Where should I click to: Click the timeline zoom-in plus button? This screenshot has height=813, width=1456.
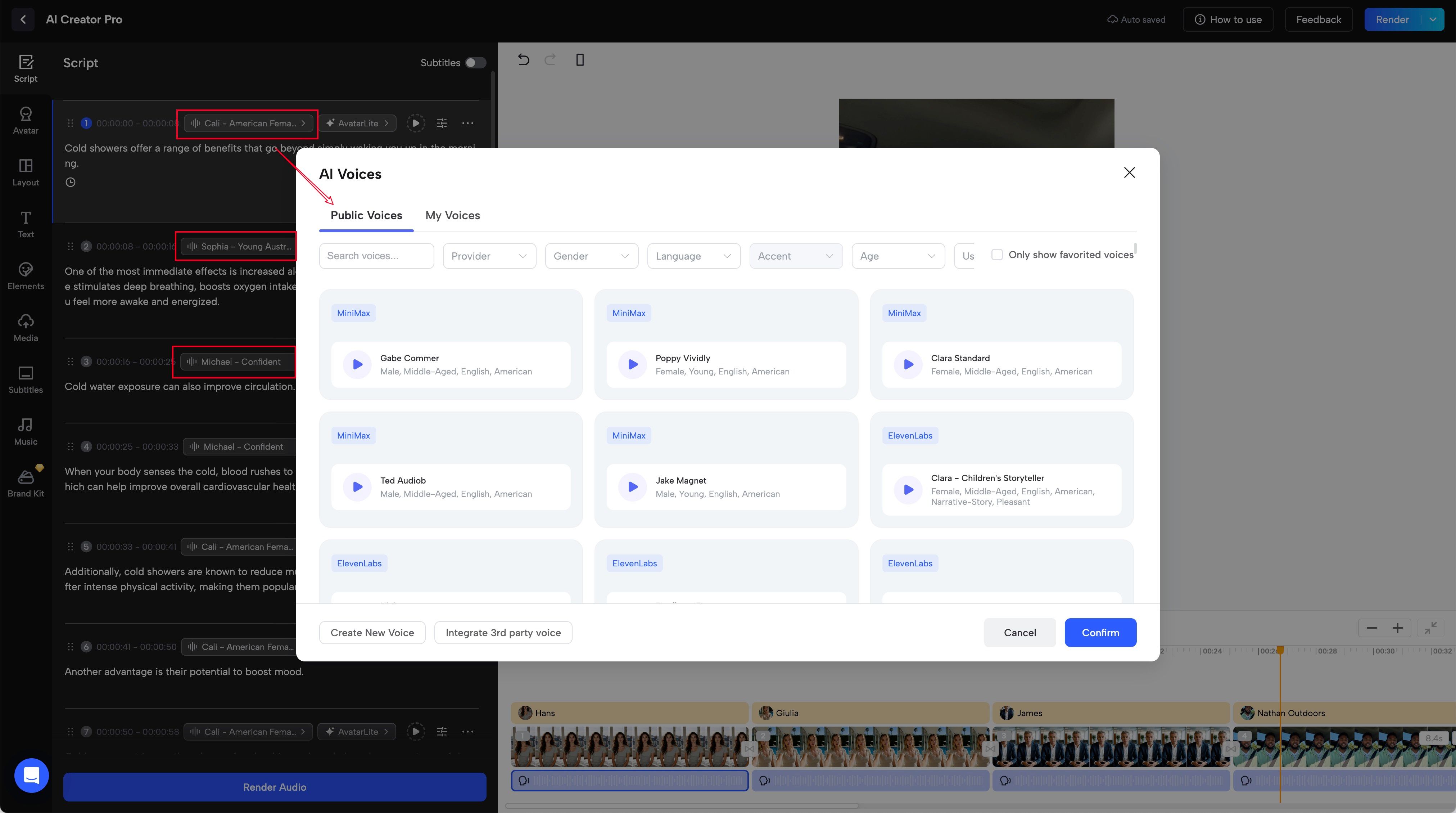(x=1397, y=628)
